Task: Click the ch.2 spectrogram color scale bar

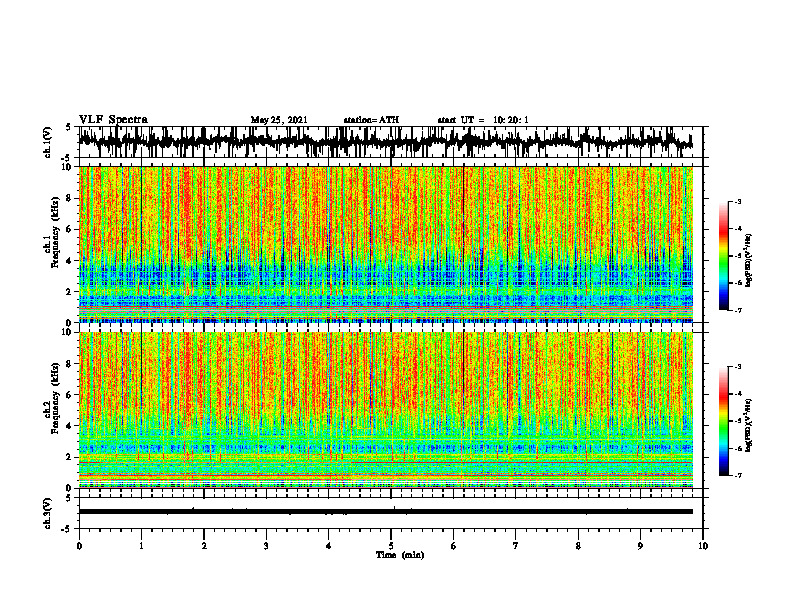Action: (x=724, y=421)
